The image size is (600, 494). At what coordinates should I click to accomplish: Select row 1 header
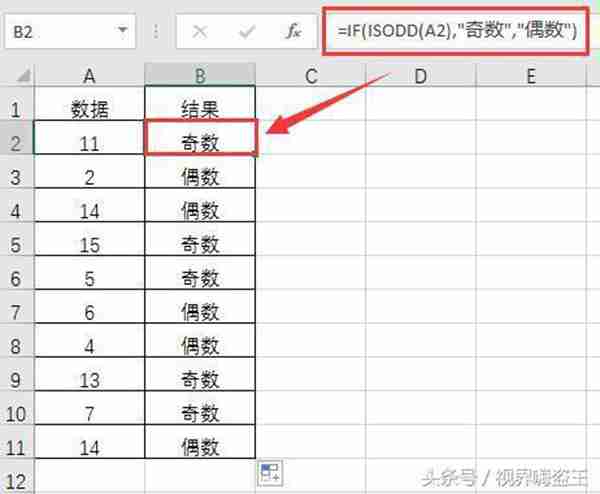tap(16, 104)
